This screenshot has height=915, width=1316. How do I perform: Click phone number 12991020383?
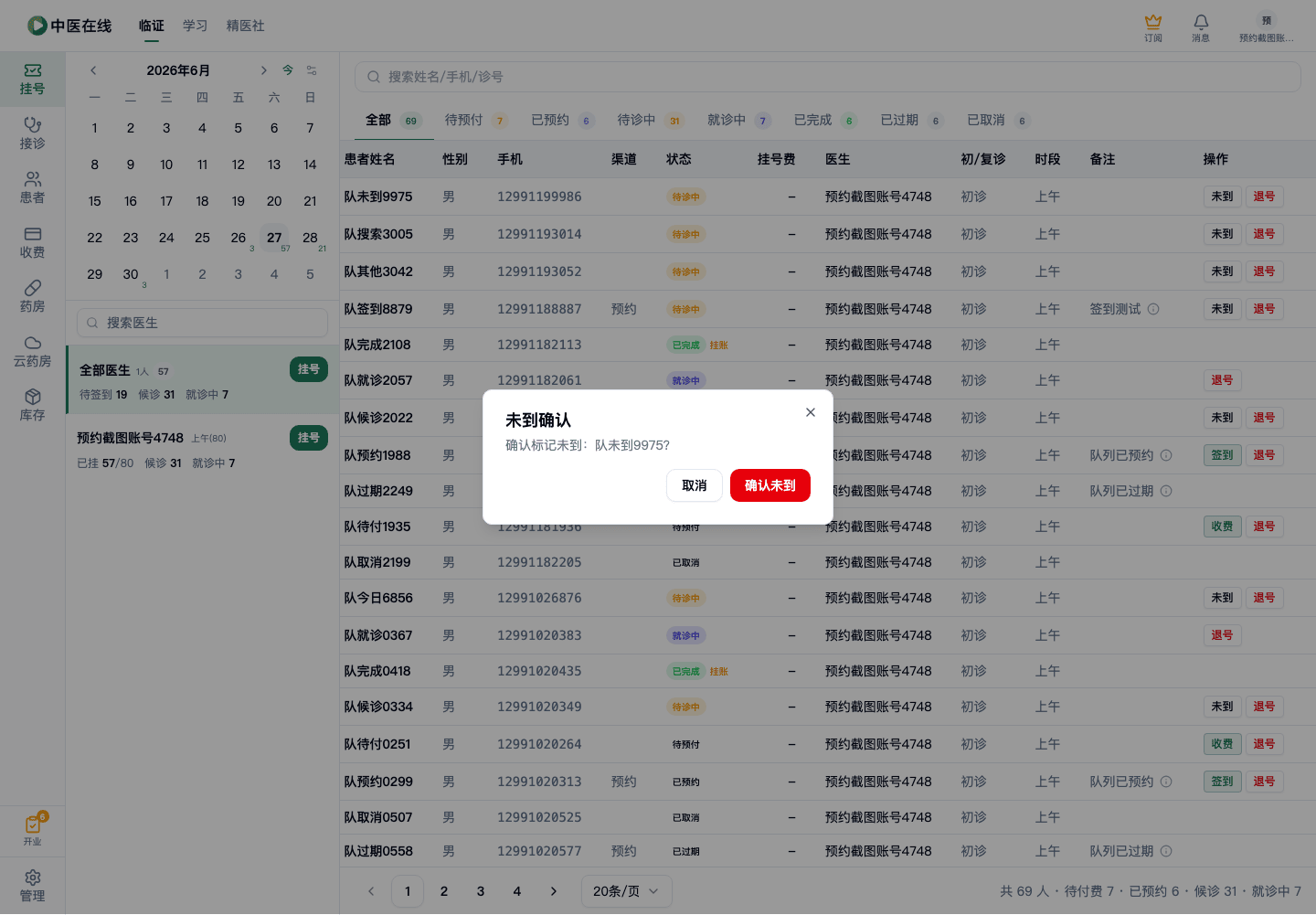point(539,635)
